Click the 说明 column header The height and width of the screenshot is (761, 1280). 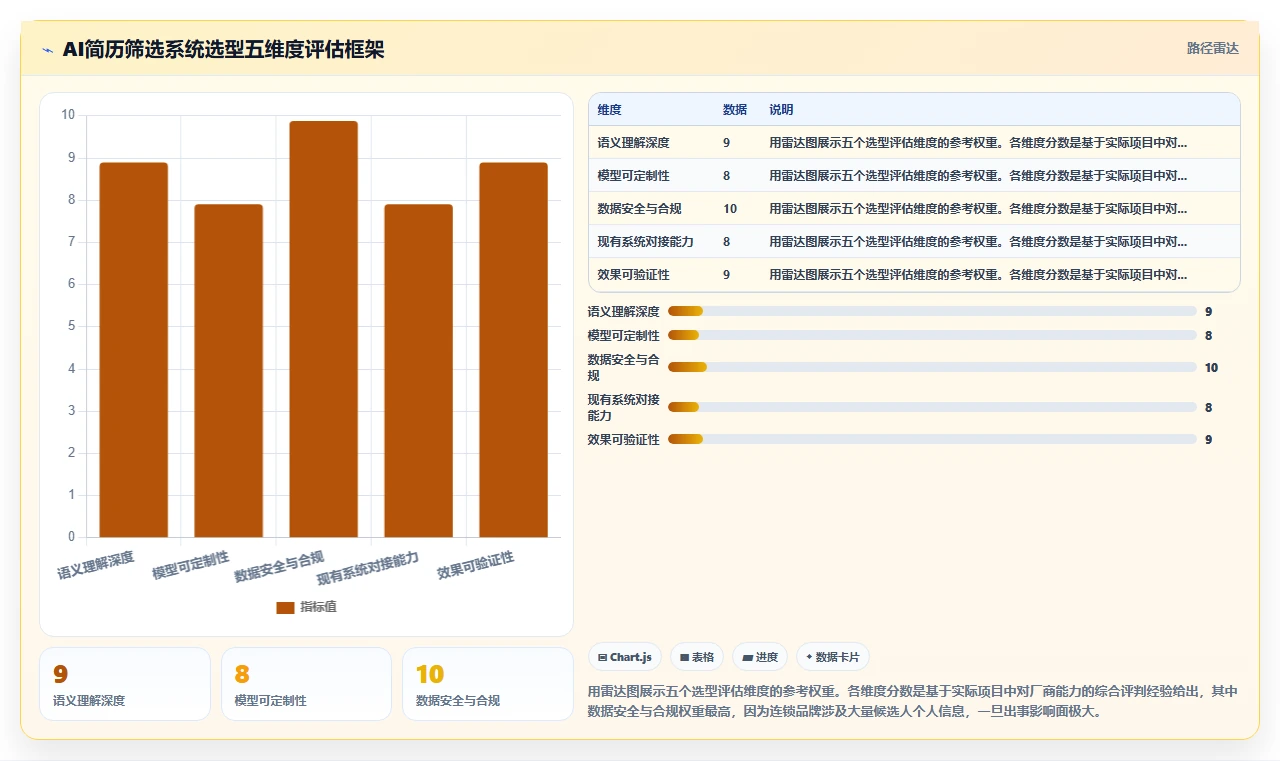pos(781,110)
